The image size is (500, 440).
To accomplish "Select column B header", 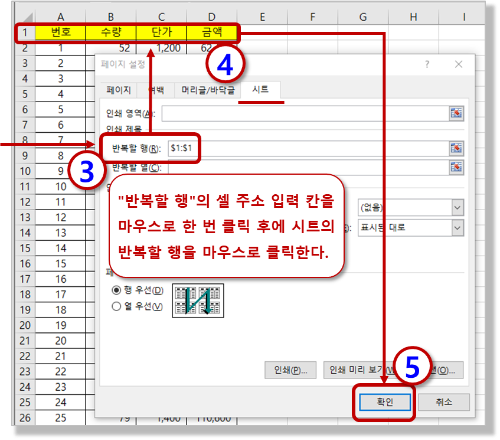I will [111, 17].
